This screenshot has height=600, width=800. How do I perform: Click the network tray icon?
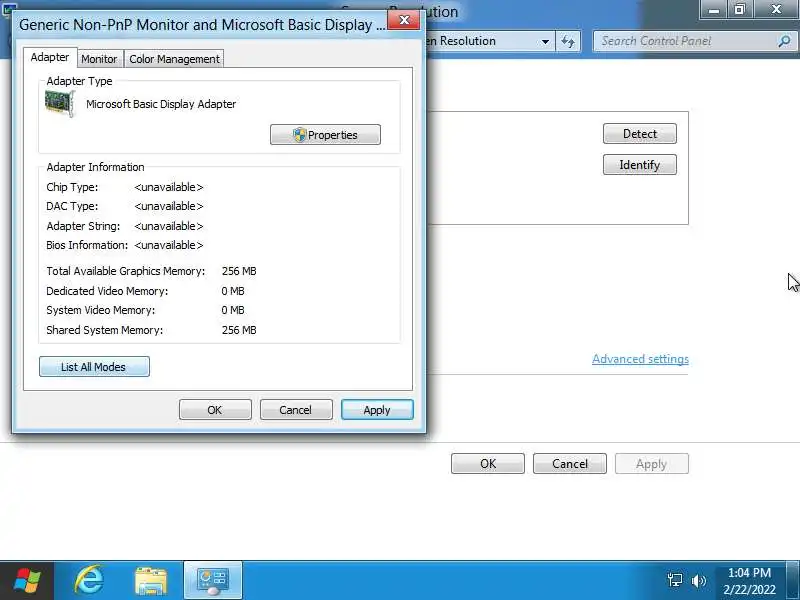[674, 580]
